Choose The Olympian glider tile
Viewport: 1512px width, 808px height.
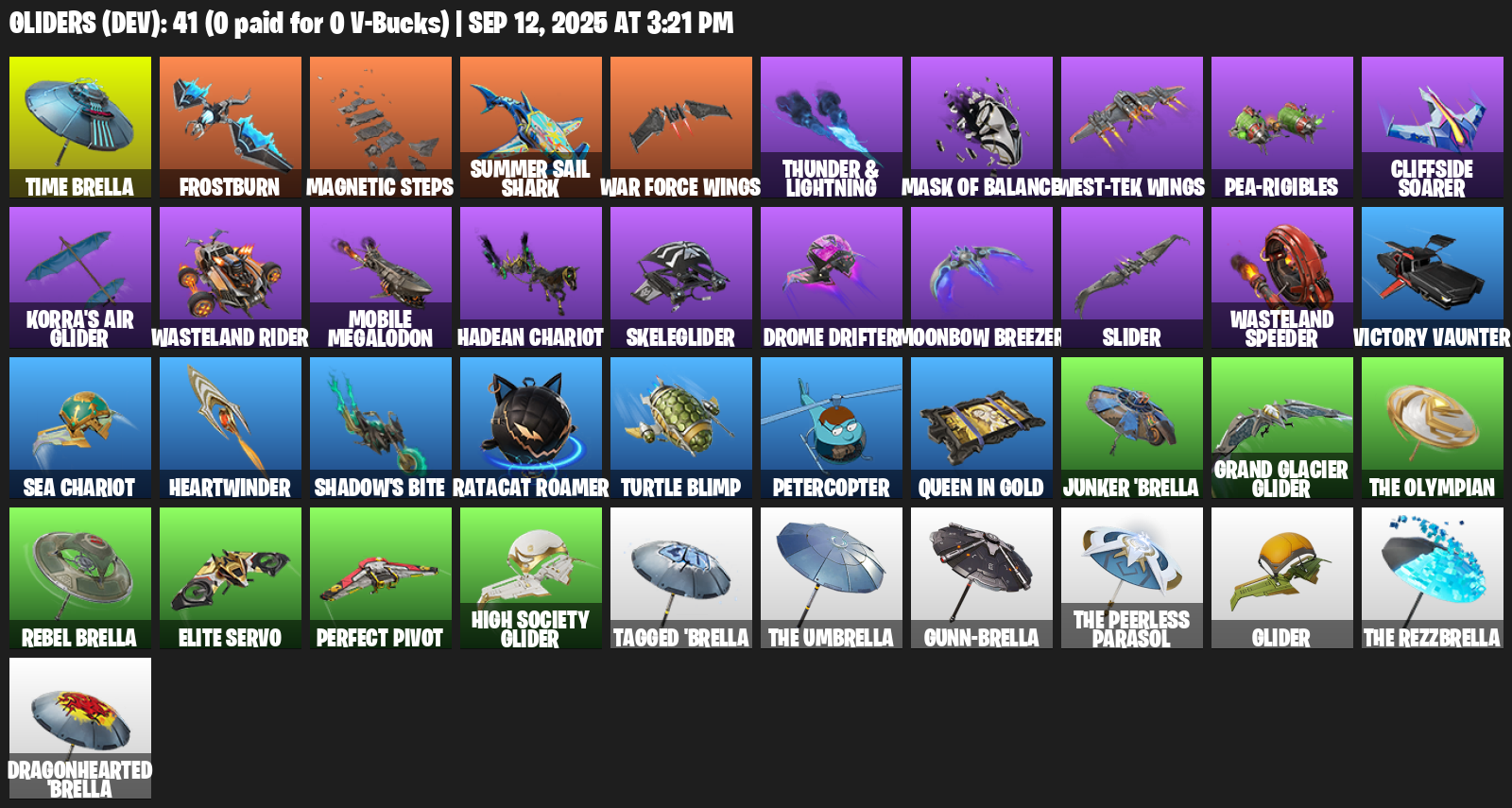coord(1433,428)
